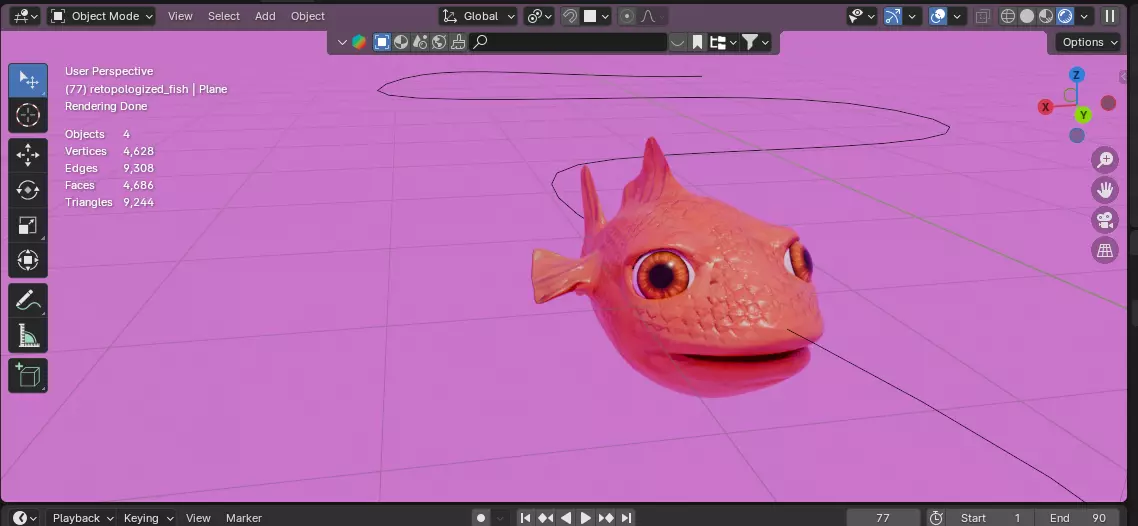Toggle viewport overlays on or off
Image resolution: width=1138 pixels, height=526 pixels.
pyautogui.click(x=938, y=16)
